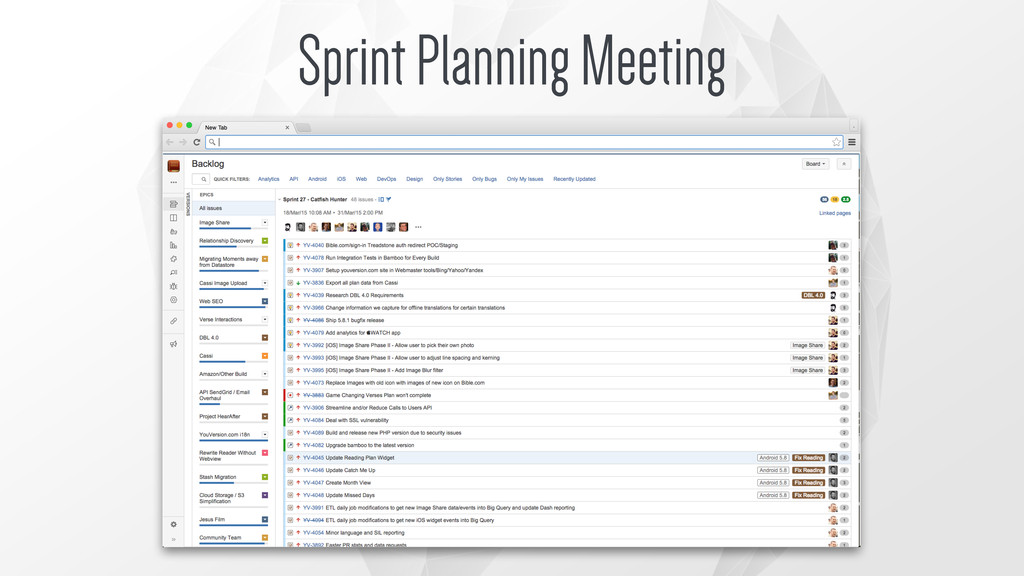The height and width of the screenshot is (576, 1024).
Task: Toggle the DevOps quick filter
Action: coord(387,179)
